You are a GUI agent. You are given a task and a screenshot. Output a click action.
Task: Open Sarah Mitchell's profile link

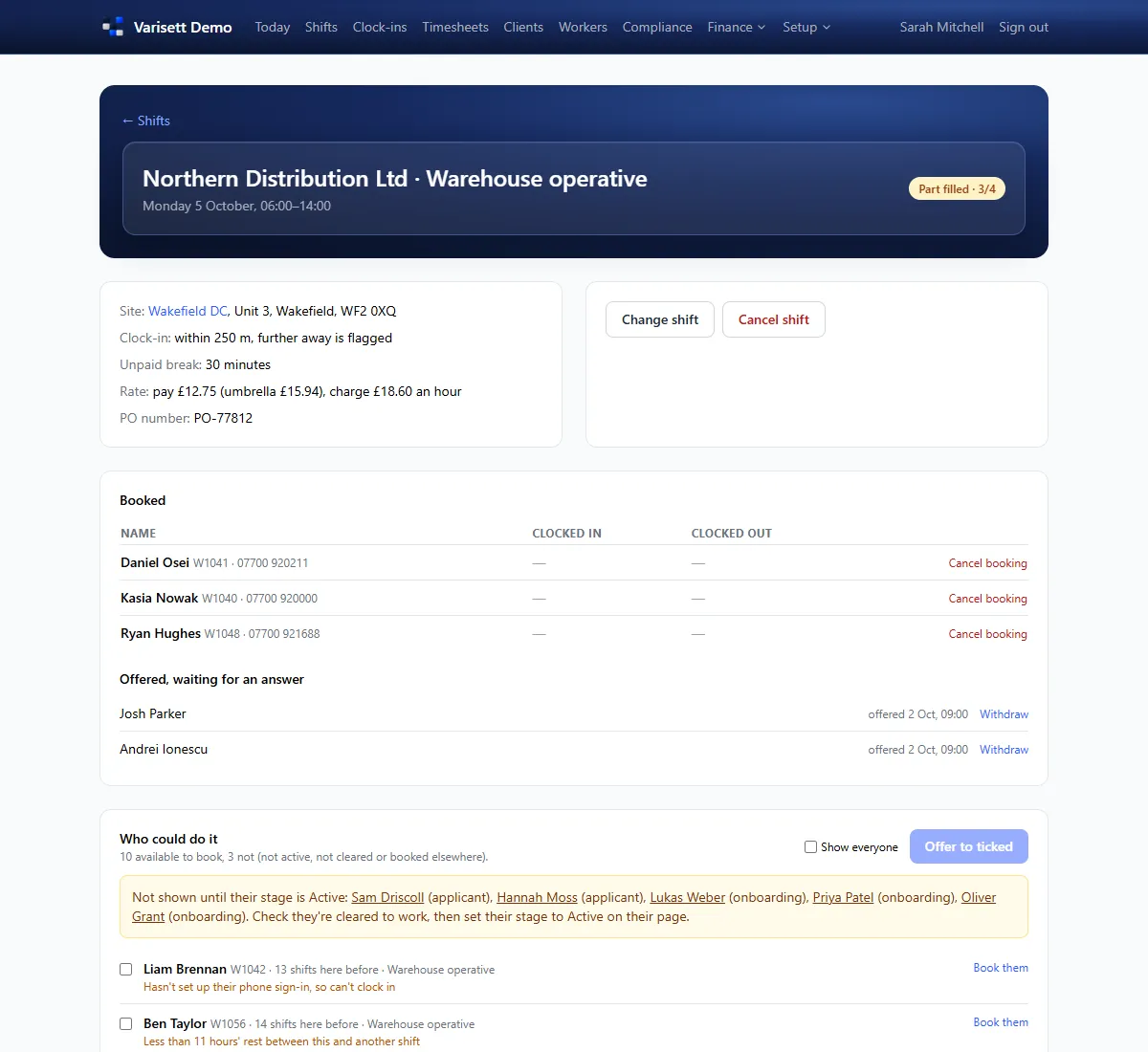tap(941, 27)
